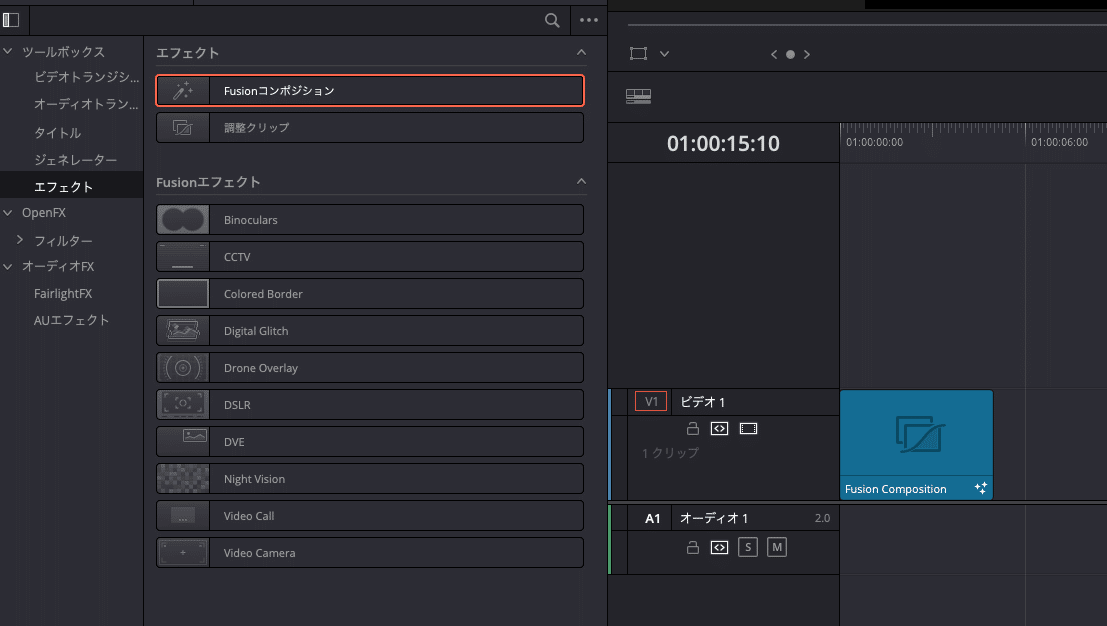Collapse the Fusionエフェクト section
The height and width of the screenshot is (626, 1107).
(x=581, y=181)
